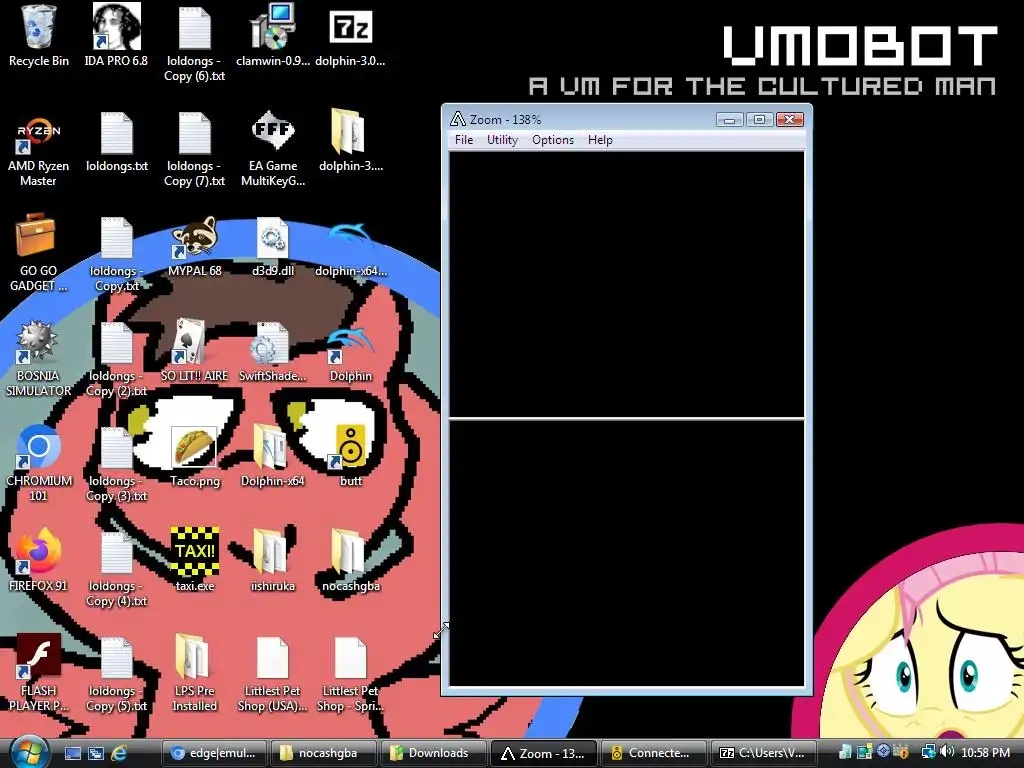Switch to nocashgba taskbar button
The height and width of the screenshot is (768, 1024).
pos(324,753)
